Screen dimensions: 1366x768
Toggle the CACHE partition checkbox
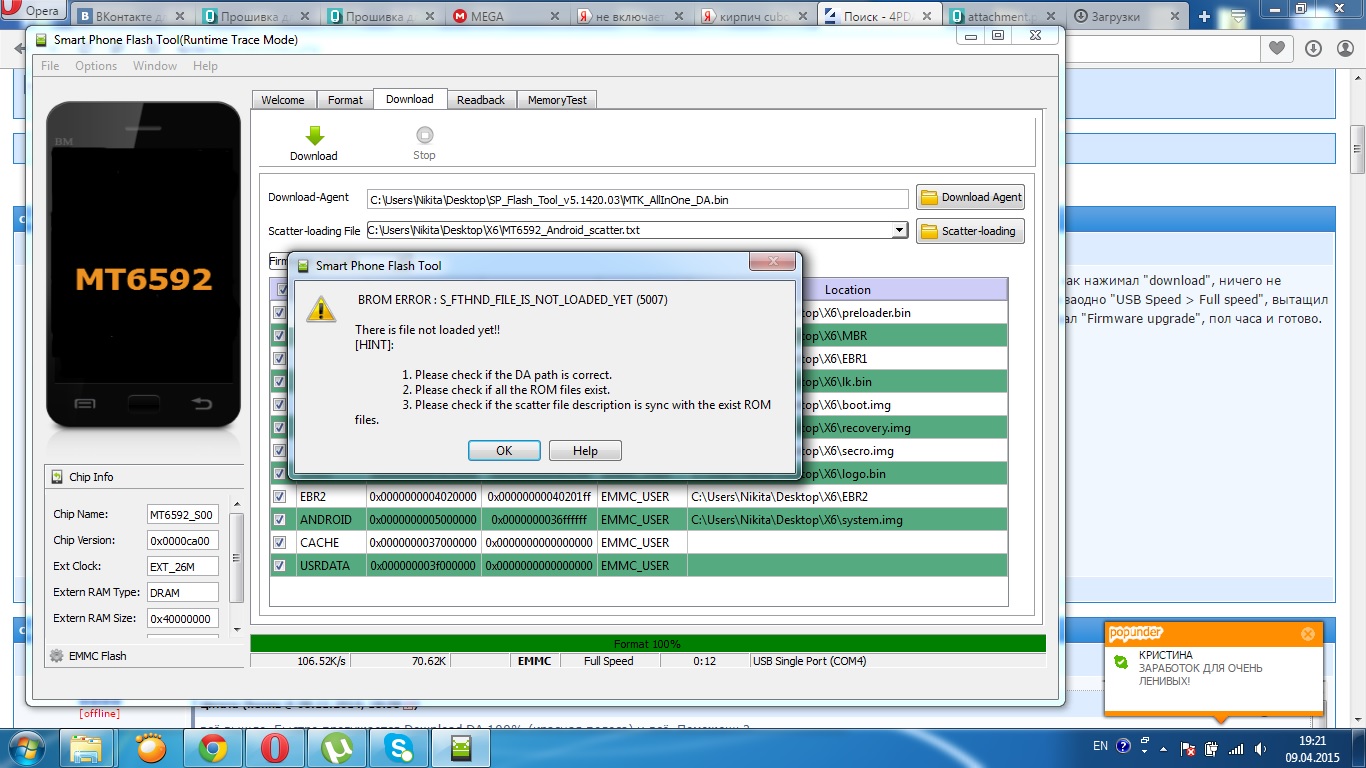coord(279,543)
